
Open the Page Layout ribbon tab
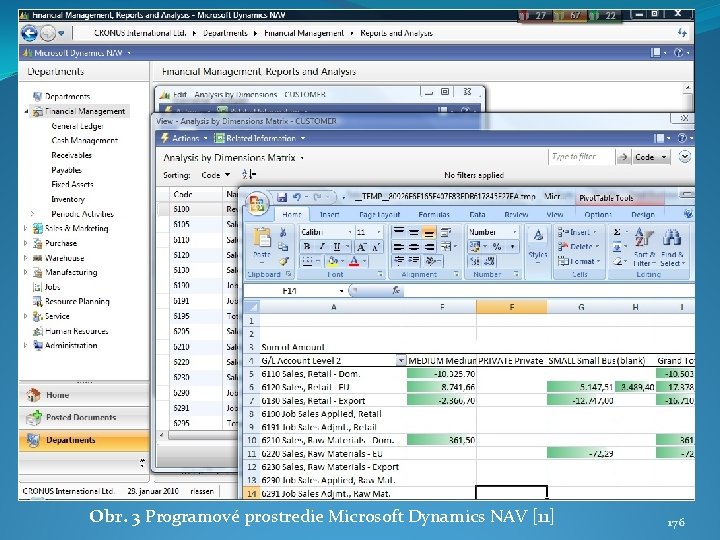379,214
